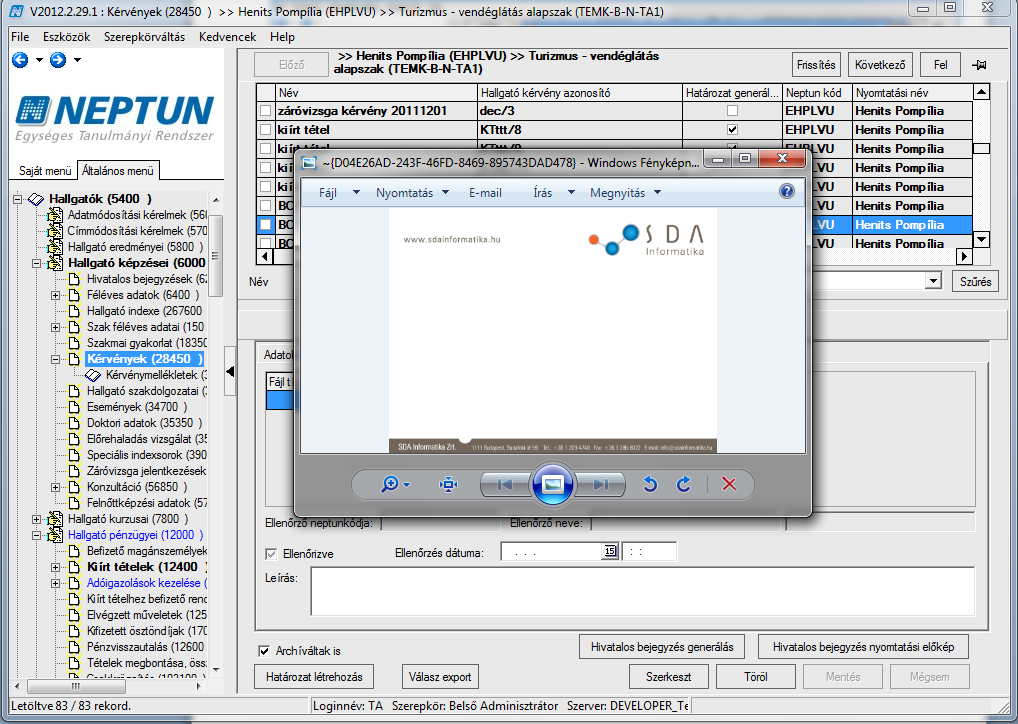The width and height of the screenshot is (1018, 724).
Task: Tick the checkbox of the highlighted blue row
Action: coord(266,225)
